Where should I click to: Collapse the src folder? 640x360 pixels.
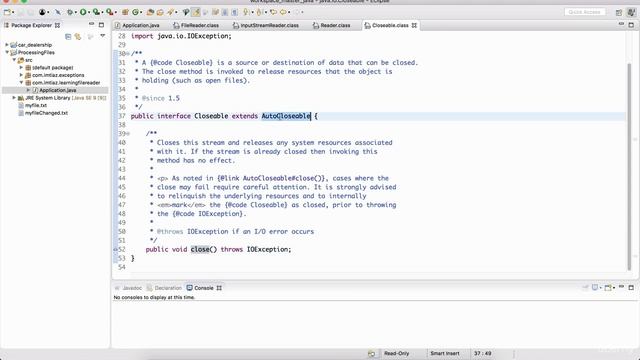(x=14, y=60)
